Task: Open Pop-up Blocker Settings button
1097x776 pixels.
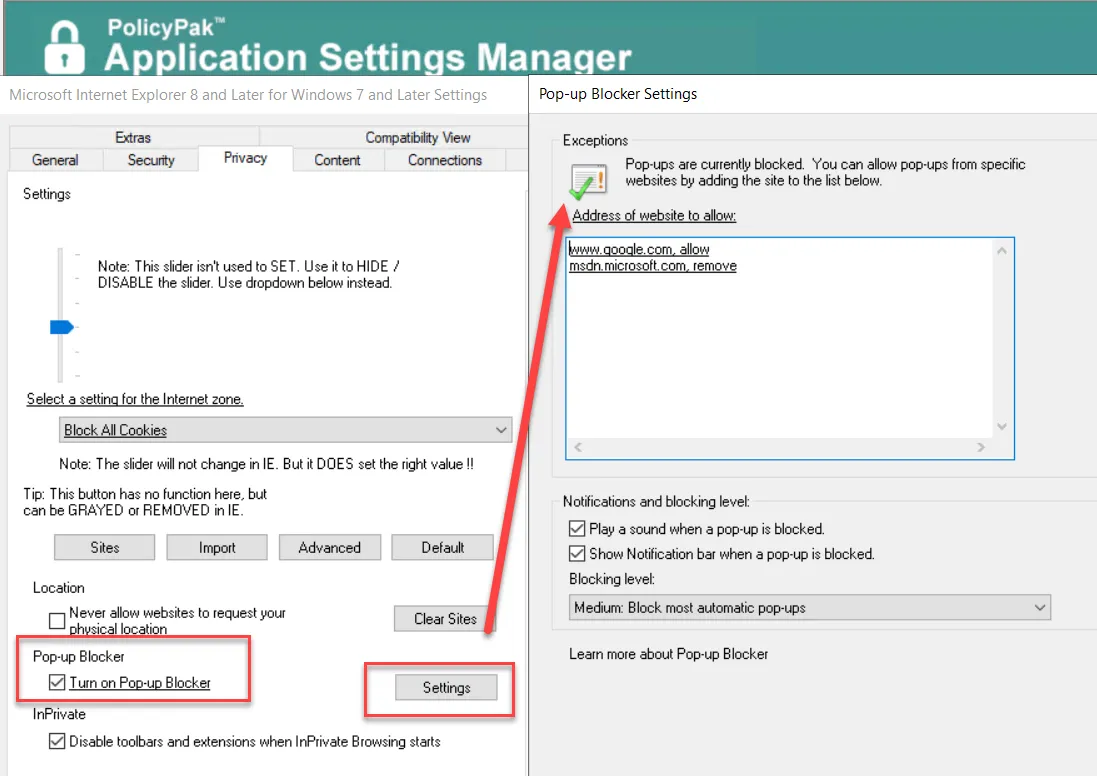Action: pyautogui.click(x=446, y=687)
